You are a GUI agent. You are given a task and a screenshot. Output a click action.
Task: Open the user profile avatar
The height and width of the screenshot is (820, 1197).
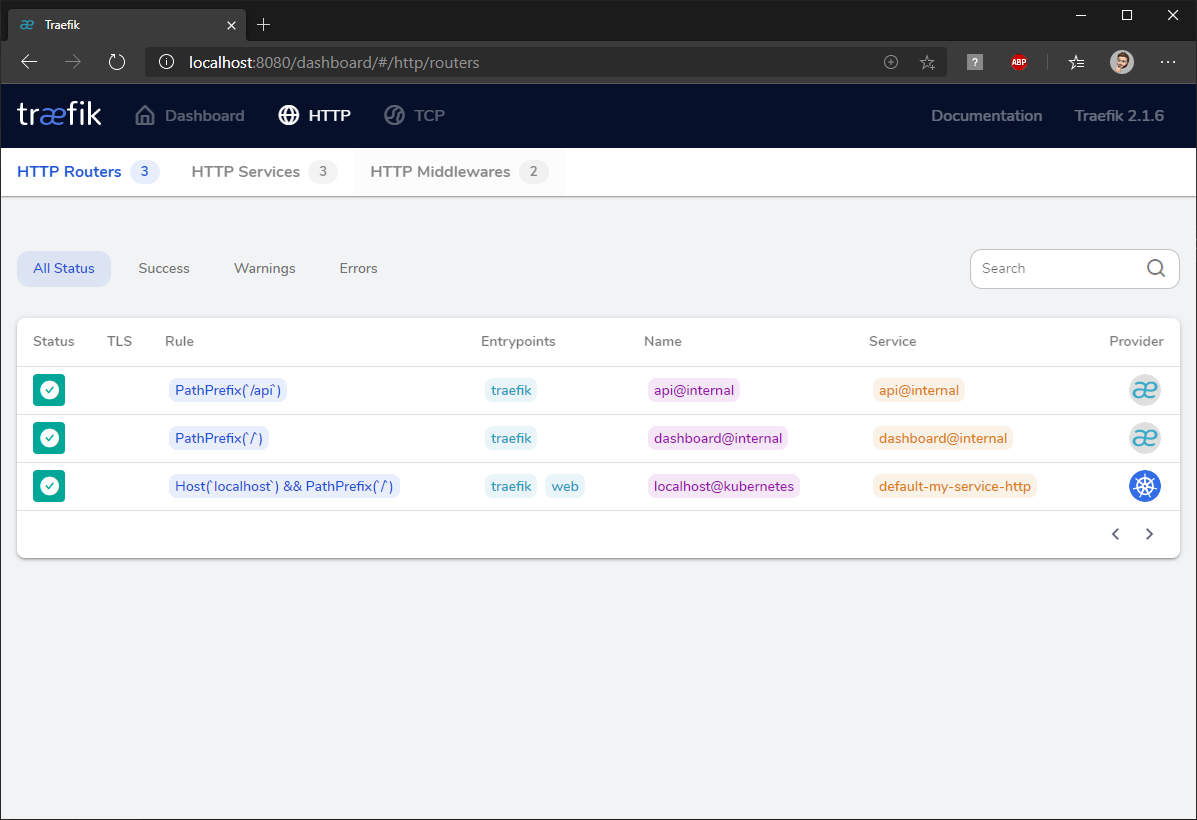(x=1121, y=62)
